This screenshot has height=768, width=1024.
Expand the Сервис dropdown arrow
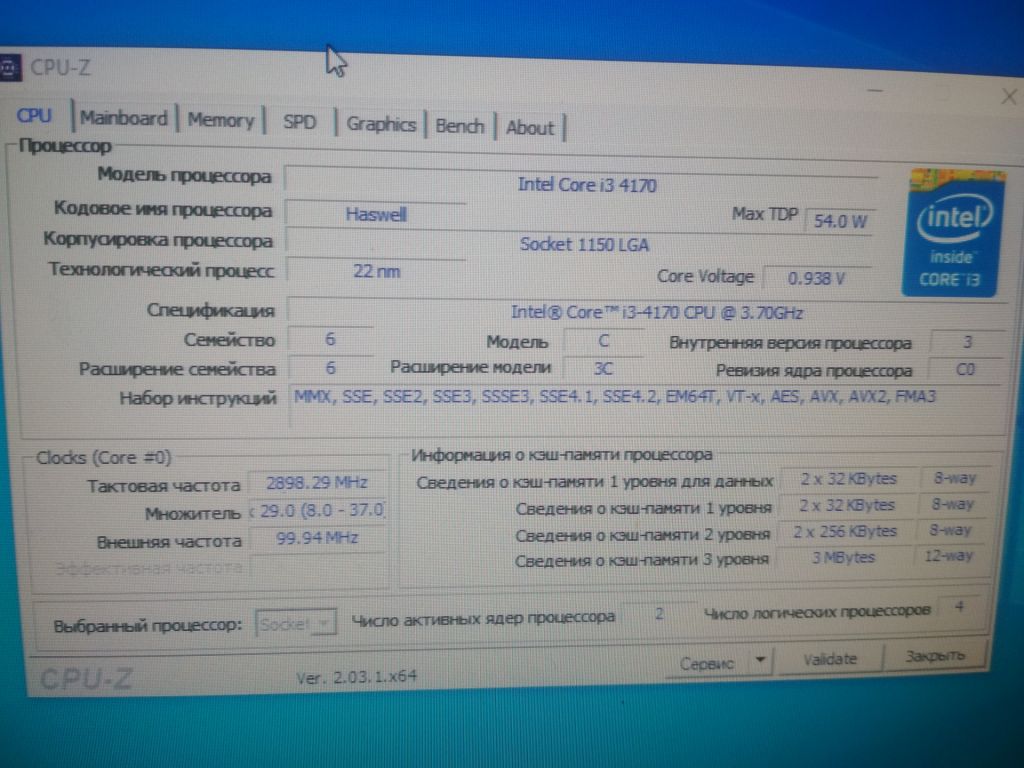(x=760, y=660)
